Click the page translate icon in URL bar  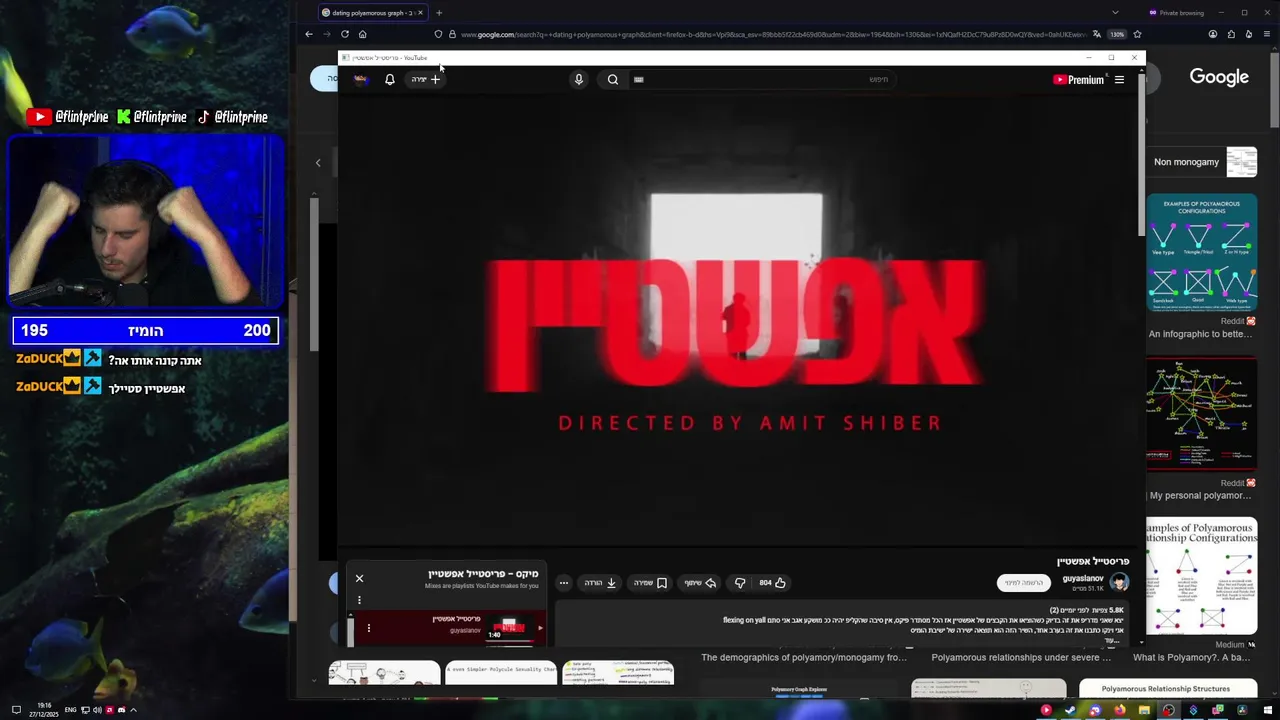pyautogui.click(x=1097, y=34)
